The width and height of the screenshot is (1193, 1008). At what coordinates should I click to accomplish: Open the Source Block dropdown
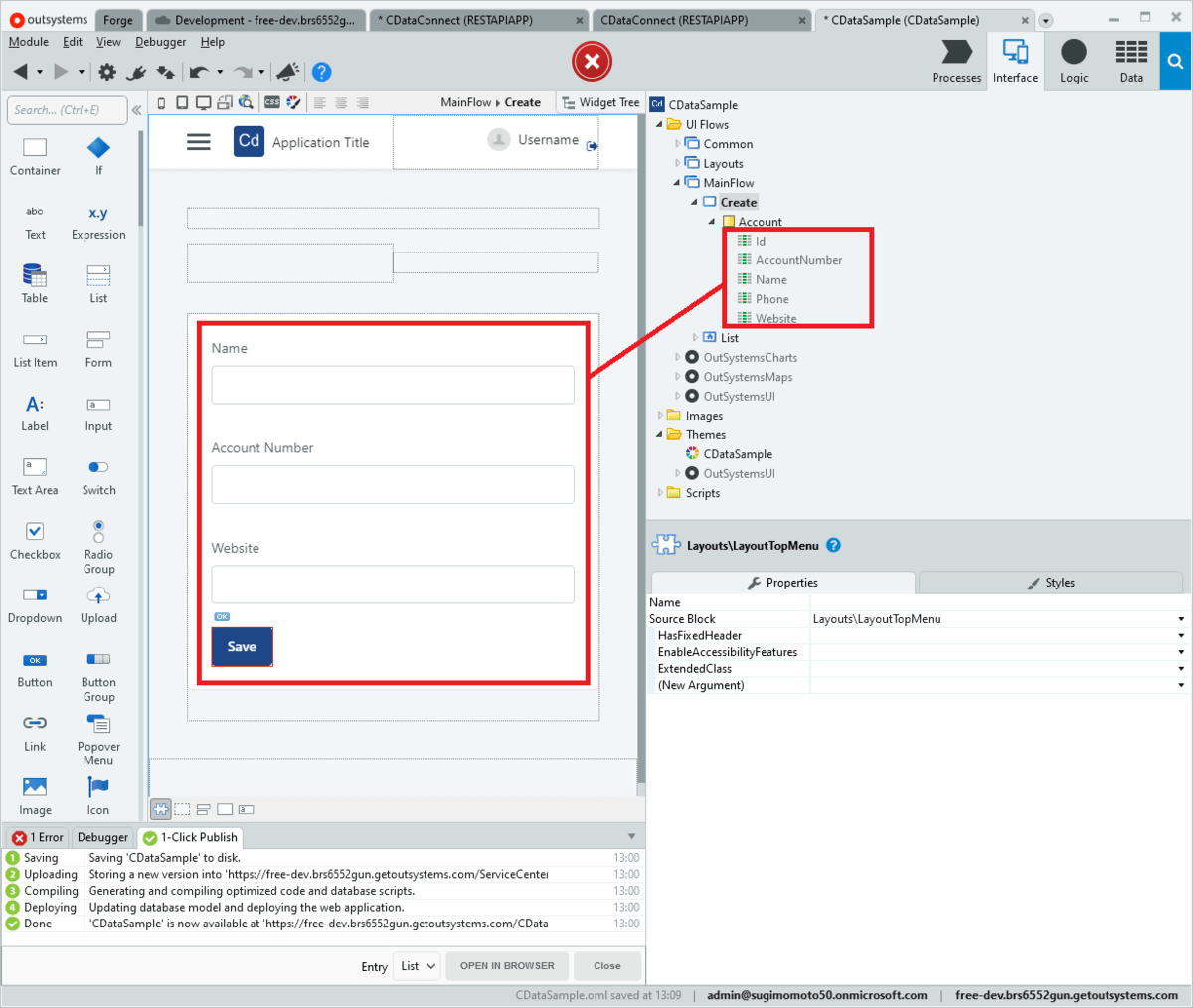[x=1182, y=618]
